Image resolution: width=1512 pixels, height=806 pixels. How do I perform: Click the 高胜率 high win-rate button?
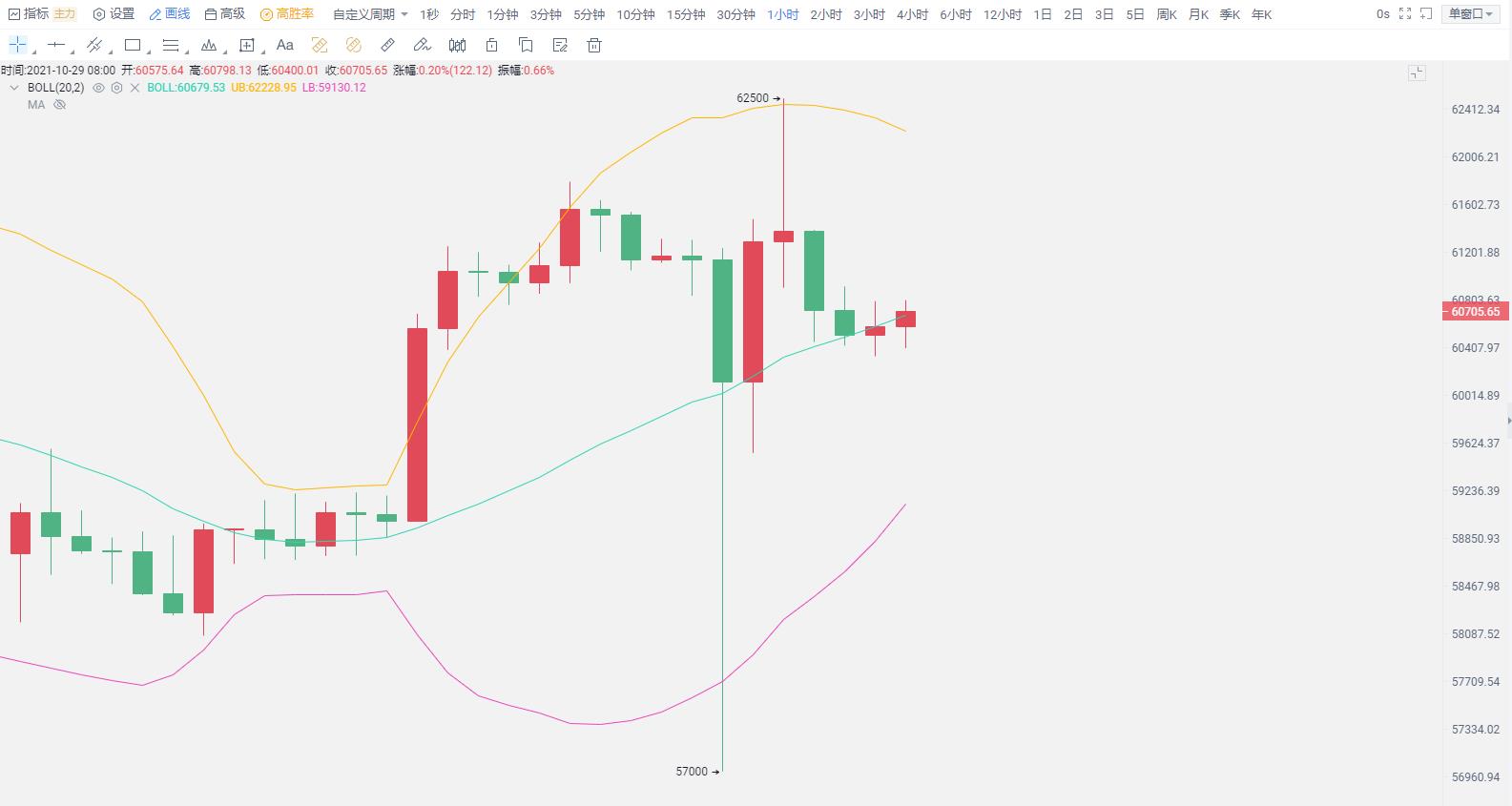pos(287,14)
